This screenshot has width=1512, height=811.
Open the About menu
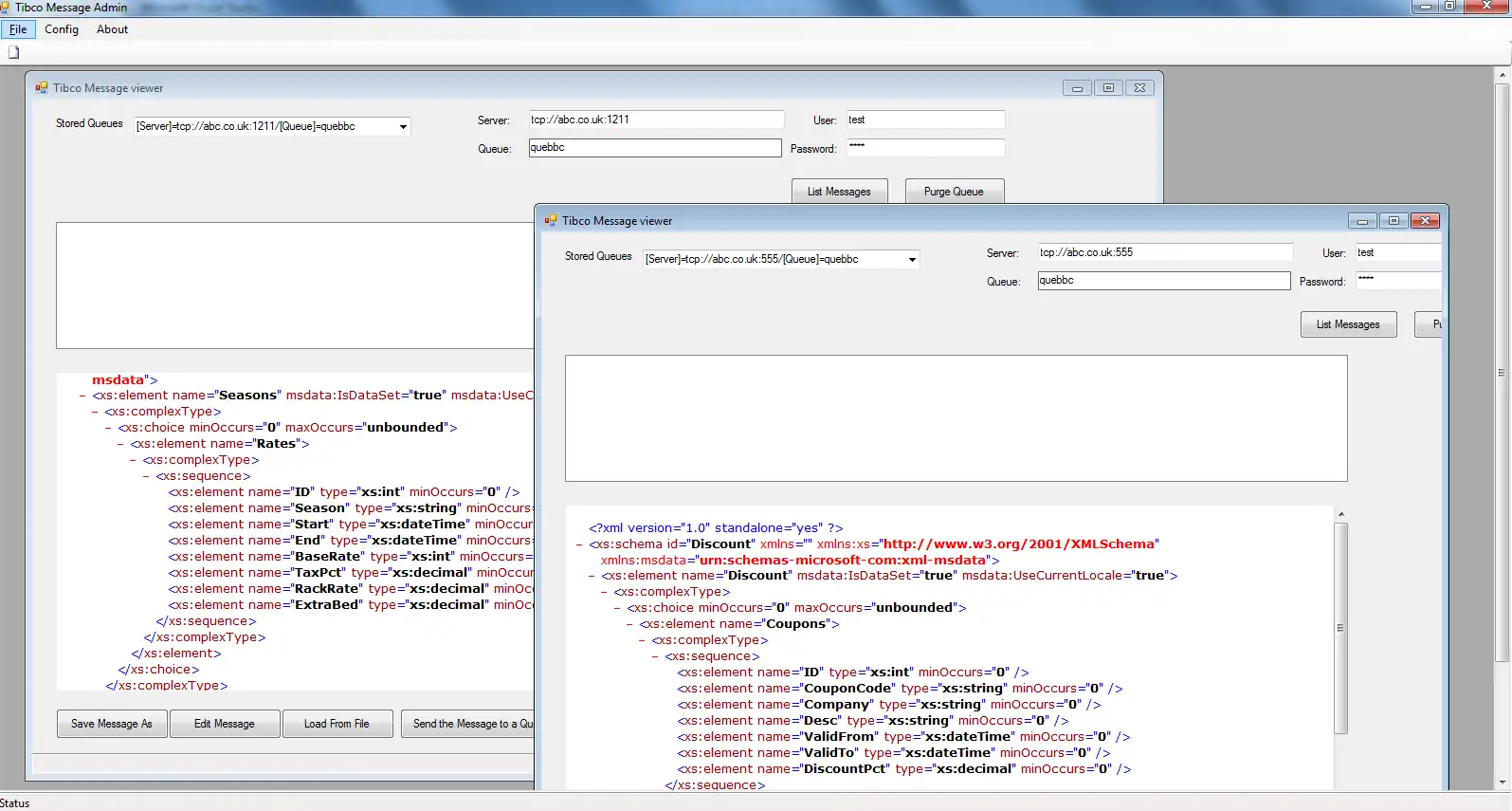point(112,29)
